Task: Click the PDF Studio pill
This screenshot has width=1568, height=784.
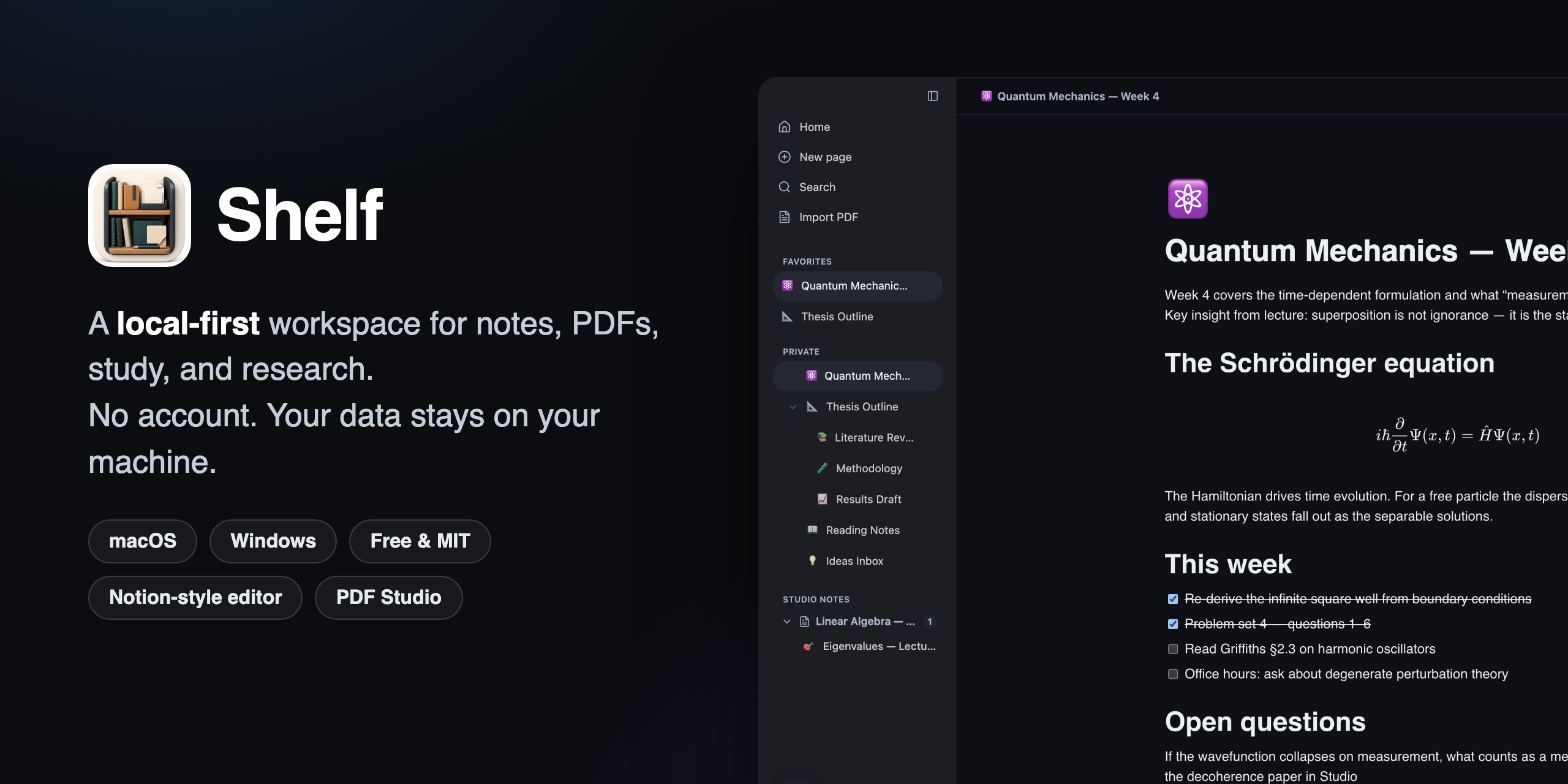Action: [389, 597]
